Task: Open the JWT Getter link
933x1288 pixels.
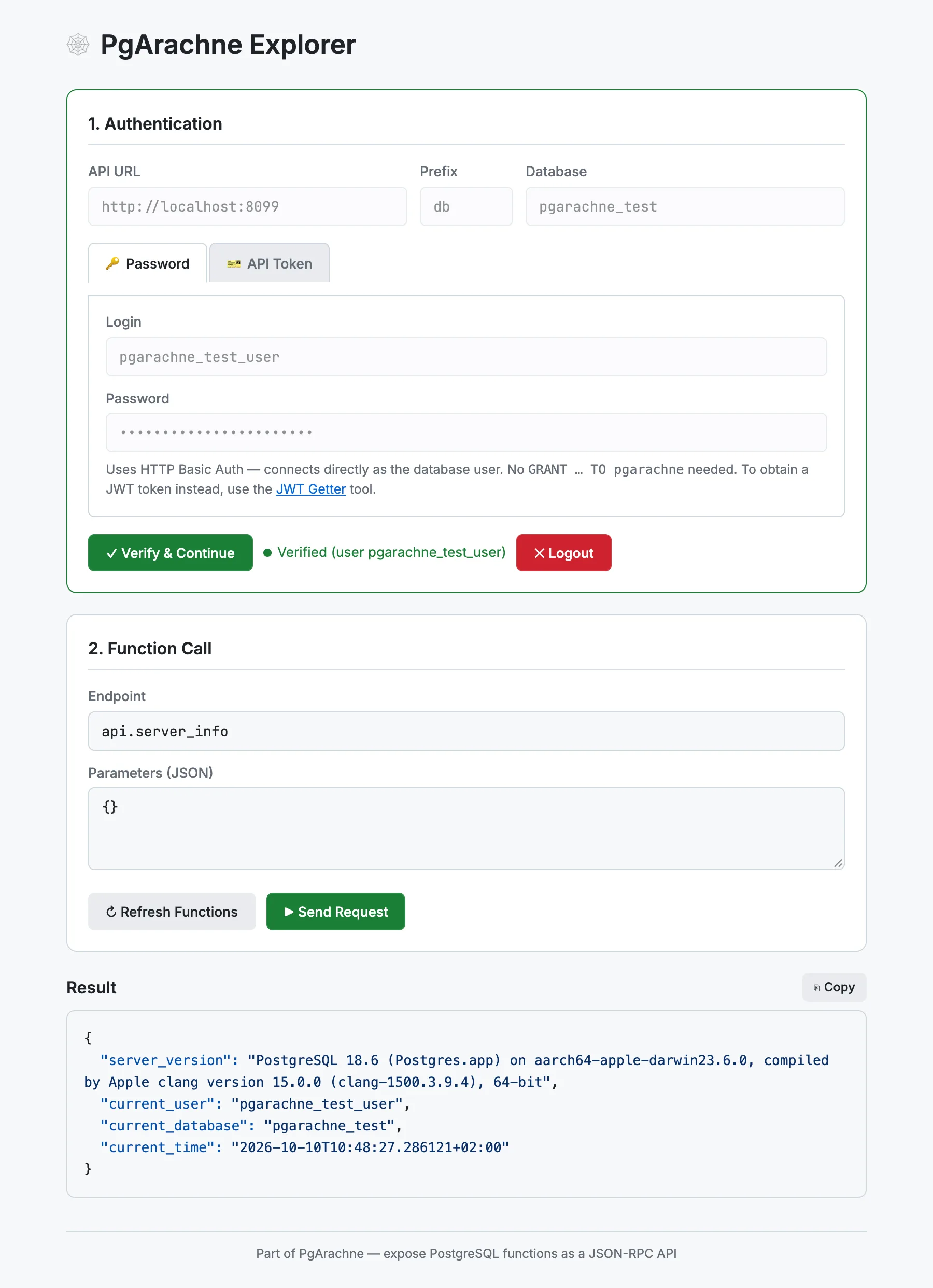Action: pyautogui.click(x=310, y=489)
